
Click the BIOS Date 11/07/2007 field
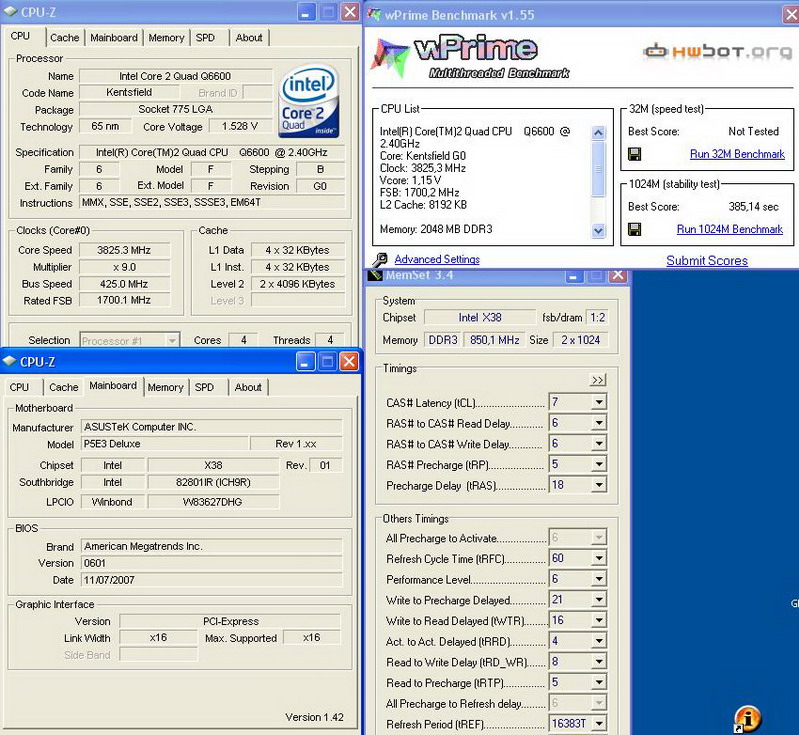(211, 580)
